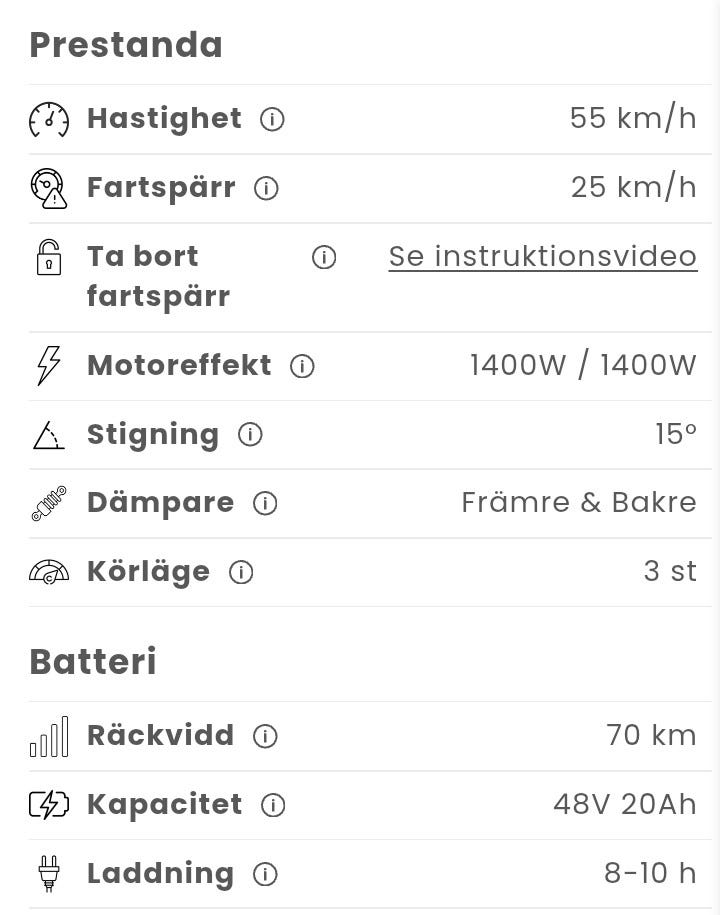Open info icon next to Dämpare

tap(265, 504)
